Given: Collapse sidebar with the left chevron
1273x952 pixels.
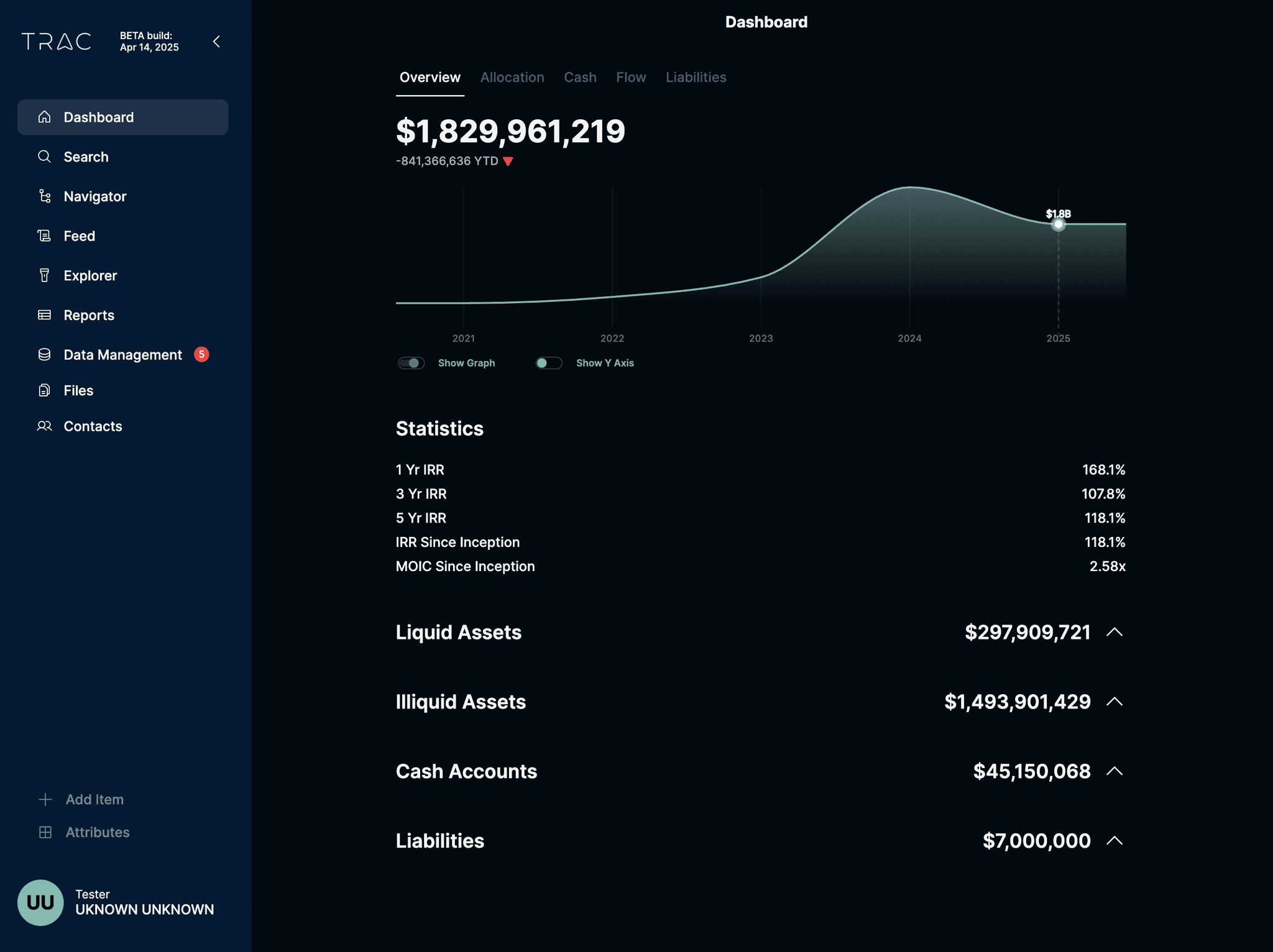Looking at the screenshot, I should pyautogui.click(x=216, y=42).
